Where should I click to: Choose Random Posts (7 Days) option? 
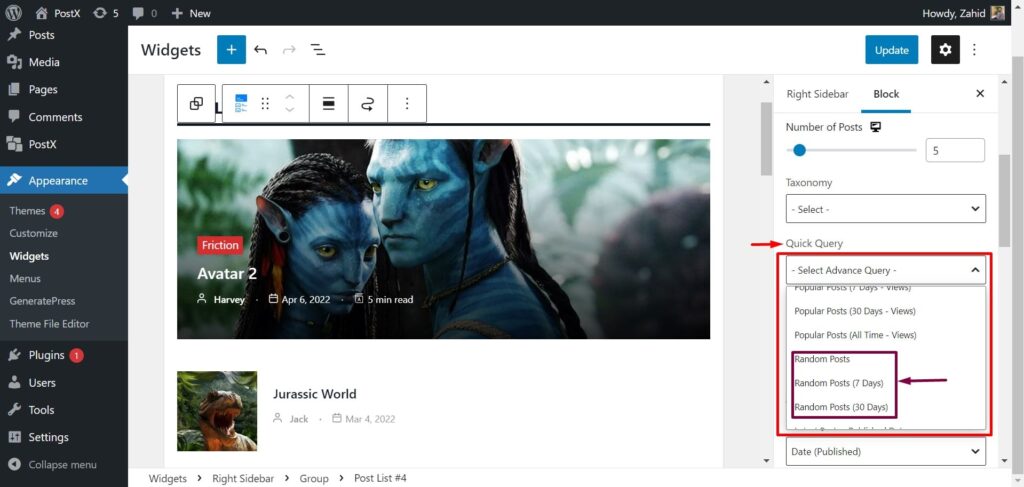tap(839, 383)
